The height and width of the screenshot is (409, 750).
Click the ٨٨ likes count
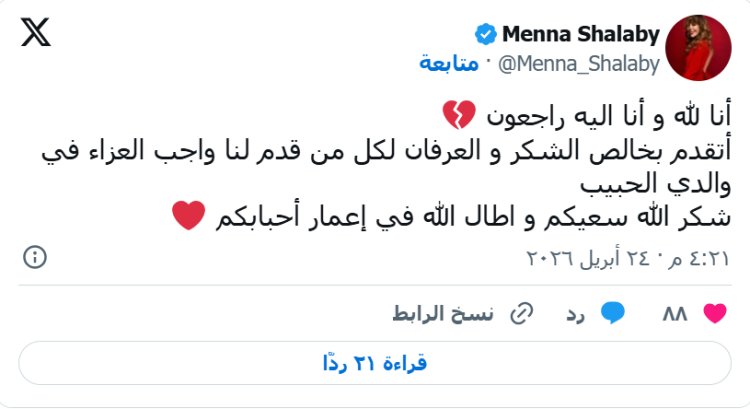675,314
